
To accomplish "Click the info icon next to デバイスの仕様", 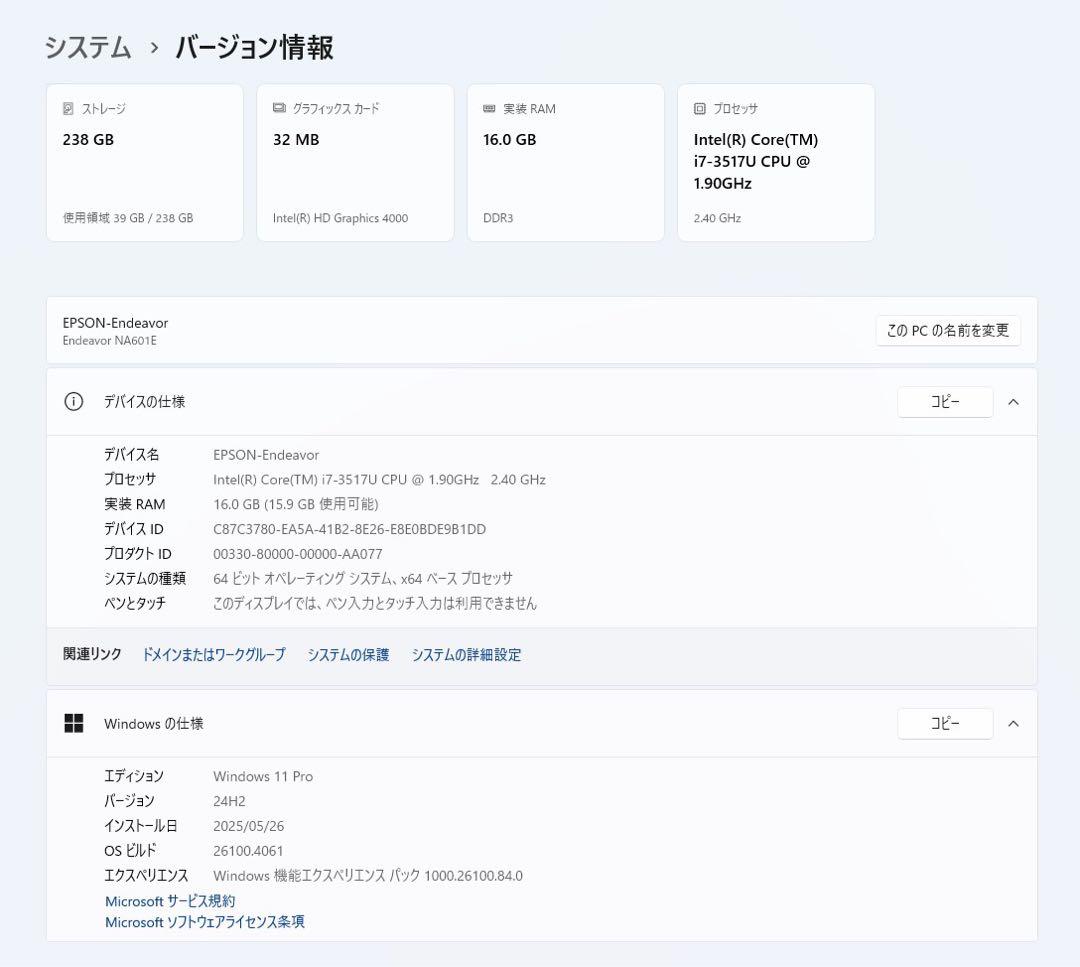I will (73, 402).
